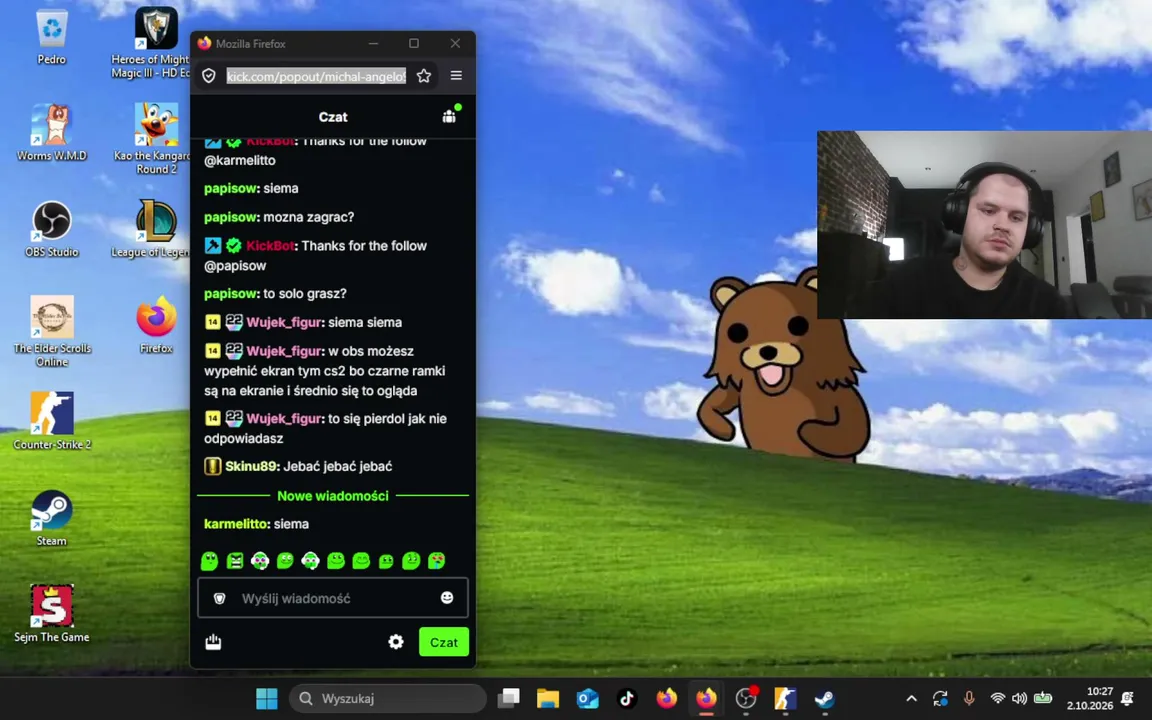Open the OBS Studio desktop shortcut
Viewport: 1152px width, 720px height.
(x=51, y=229)
